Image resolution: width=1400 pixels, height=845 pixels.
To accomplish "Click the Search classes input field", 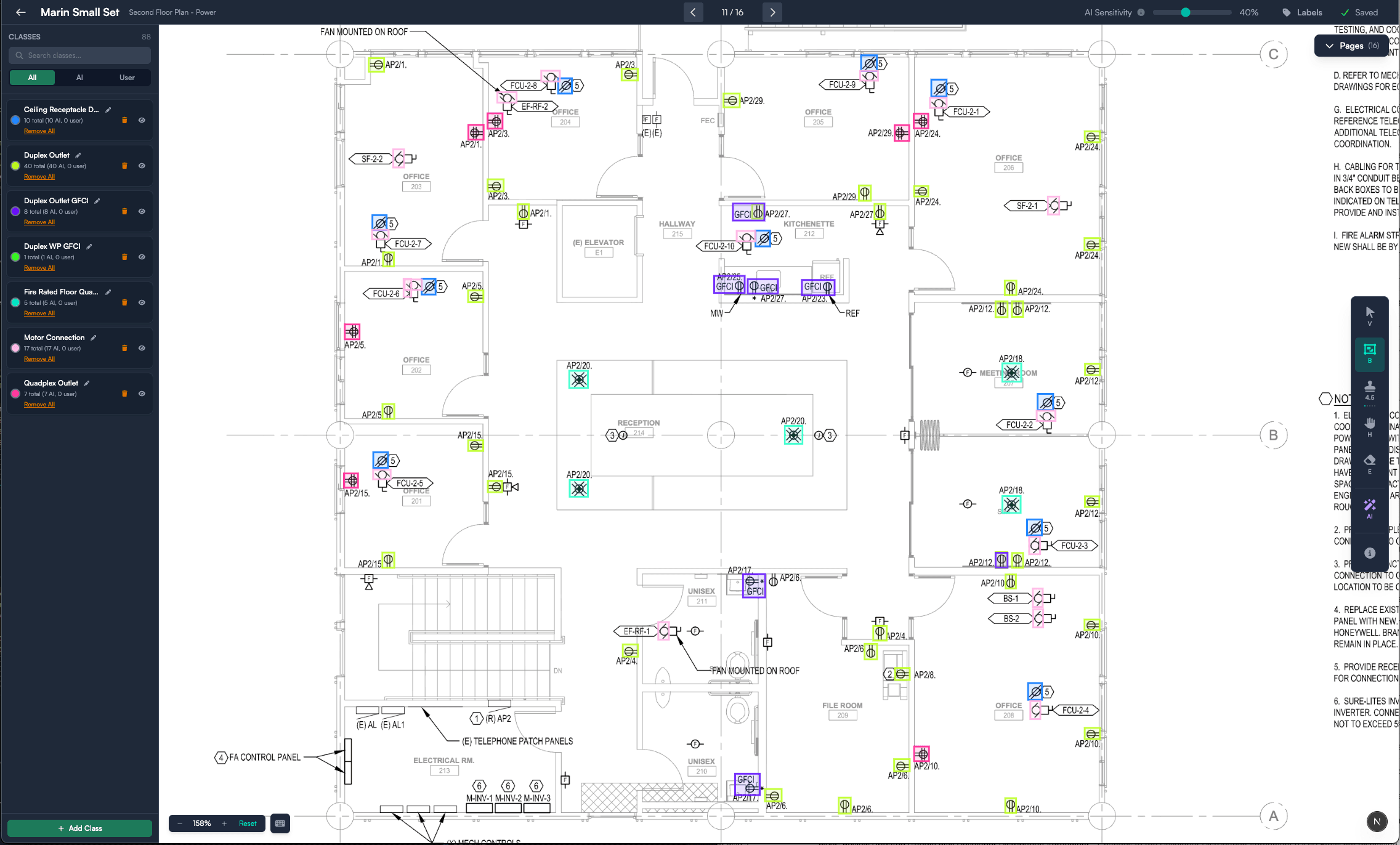I will point(79,55).
